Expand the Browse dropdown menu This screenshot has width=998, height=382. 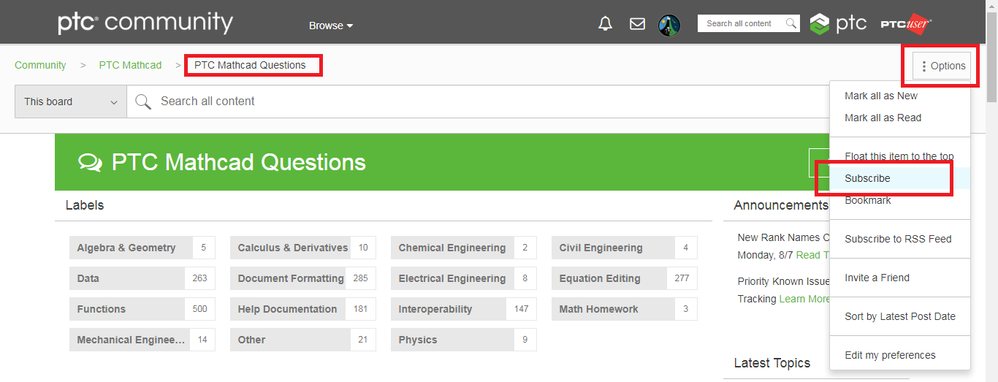tap(330, 26)
